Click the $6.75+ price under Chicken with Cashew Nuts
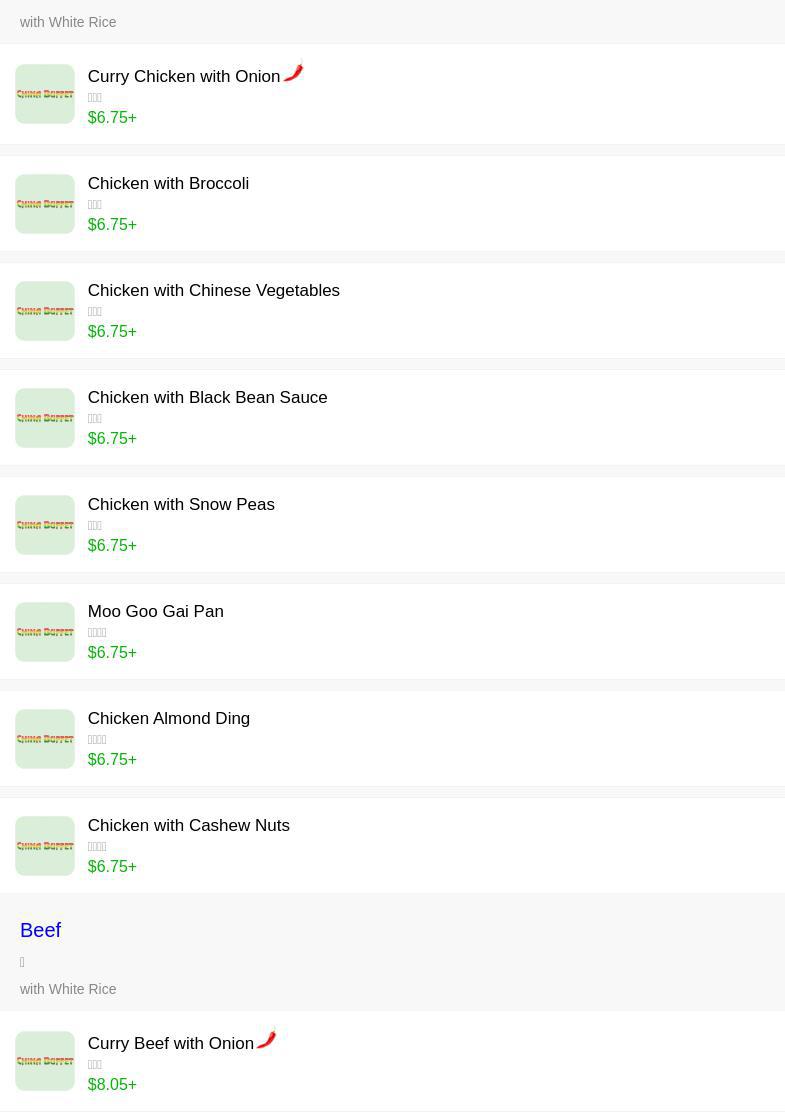The image size is (785, 1112). pyautogui.click(x=112, y=867)
